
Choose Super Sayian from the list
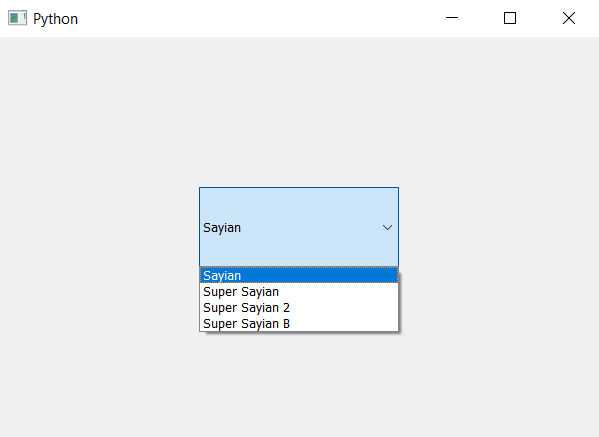(x=299, y=291)
